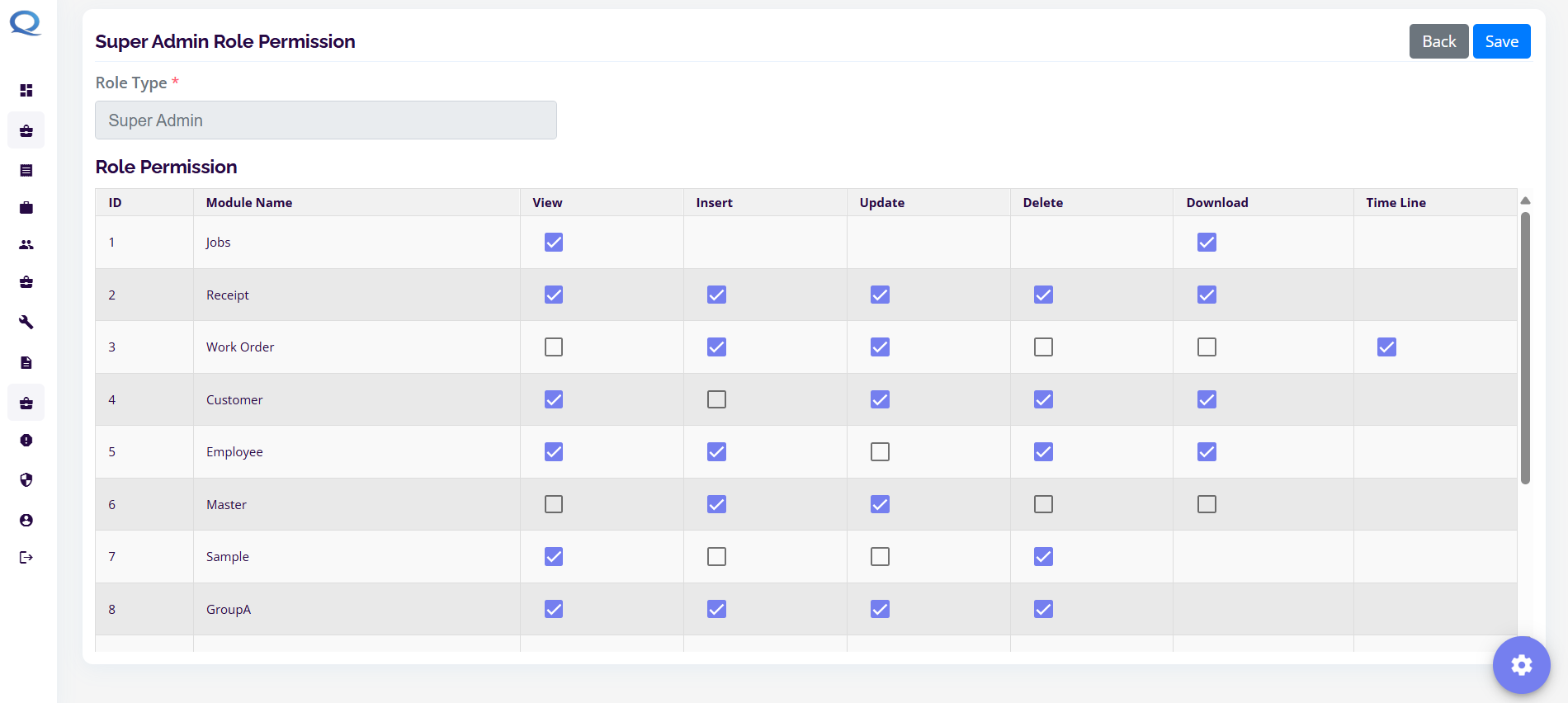Open the shield security icon in sidebar

(x=26, y=480)
